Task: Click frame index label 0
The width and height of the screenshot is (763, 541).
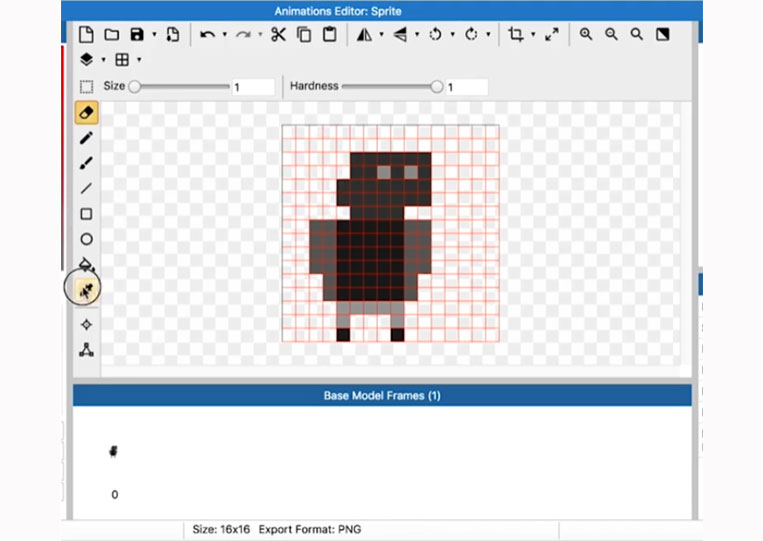Action: [114, 494]
